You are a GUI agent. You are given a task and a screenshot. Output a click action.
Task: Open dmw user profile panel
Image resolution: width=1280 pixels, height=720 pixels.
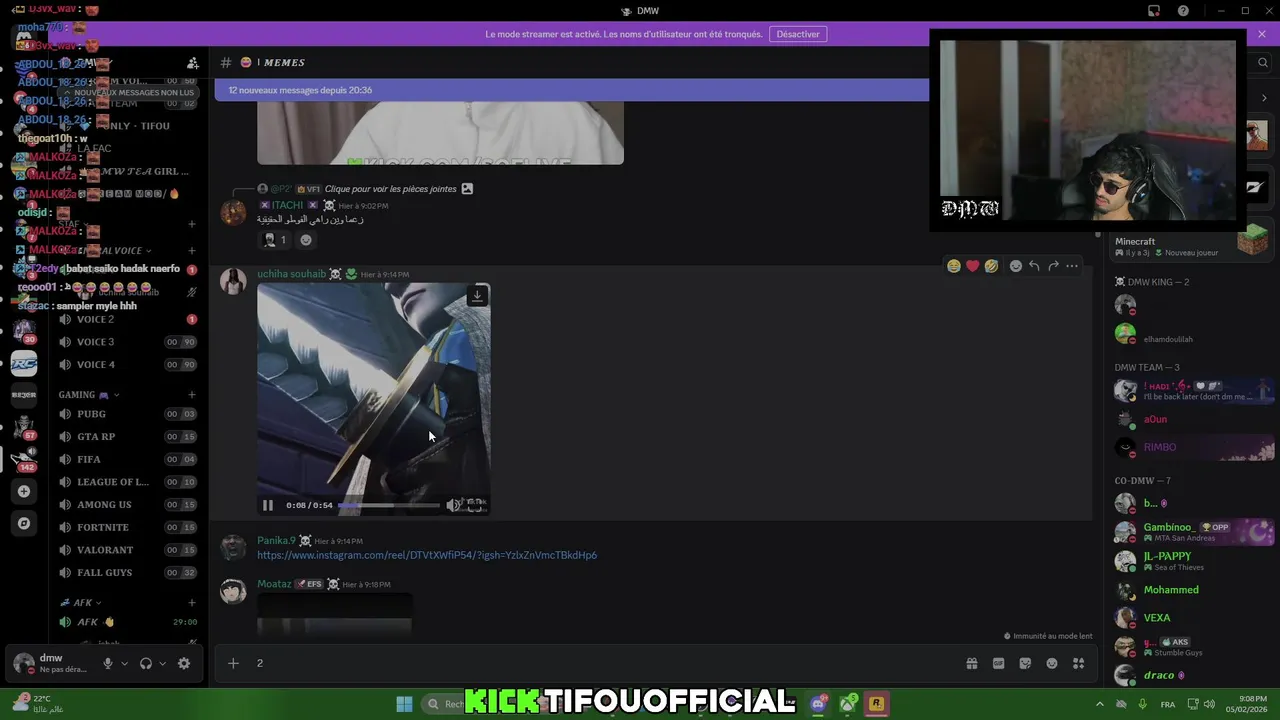pos(52,663)
